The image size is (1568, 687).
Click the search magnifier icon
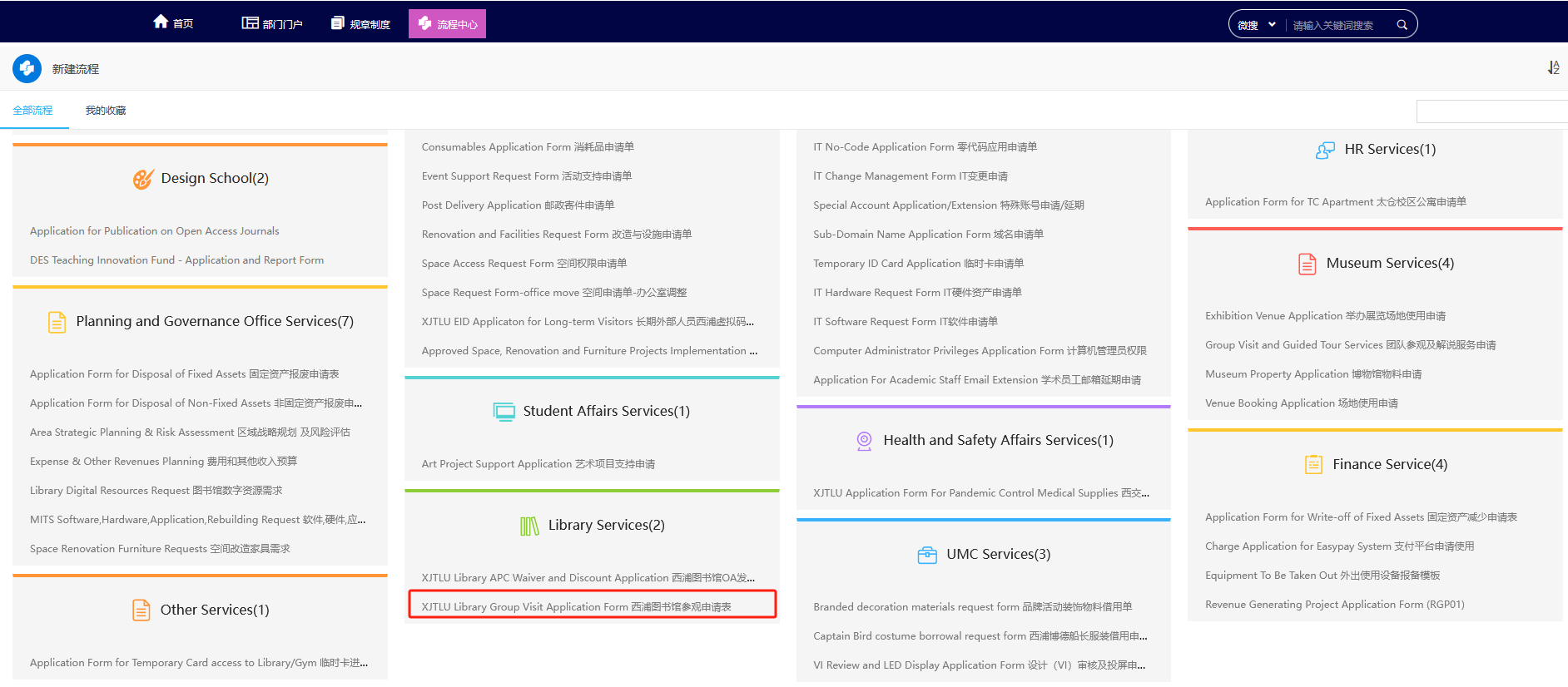[1402, 25]
